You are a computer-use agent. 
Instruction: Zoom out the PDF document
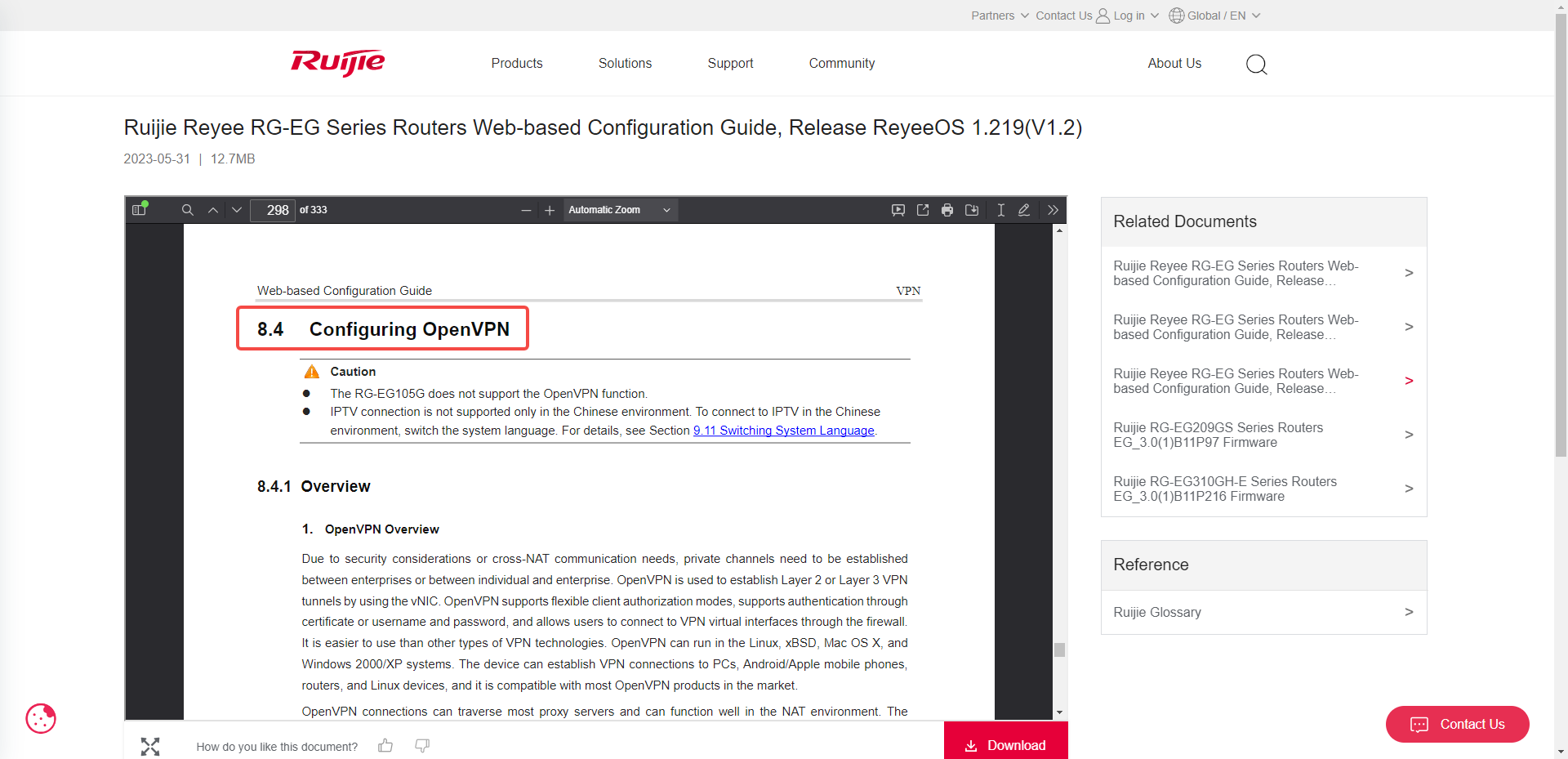[x=526, y=210]
